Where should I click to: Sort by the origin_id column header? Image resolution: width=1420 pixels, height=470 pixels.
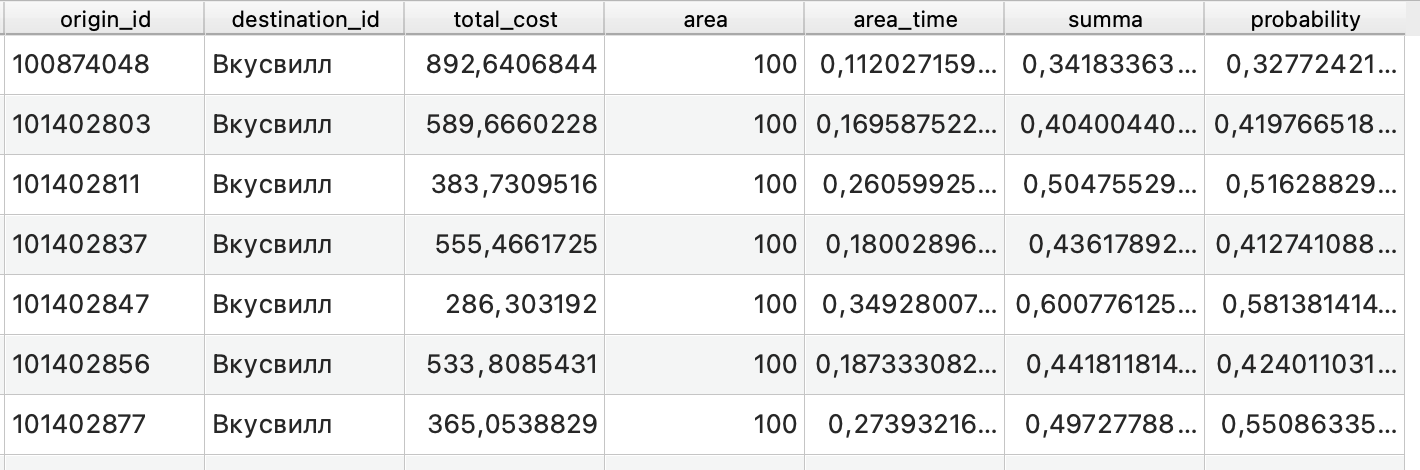[105, 19]
